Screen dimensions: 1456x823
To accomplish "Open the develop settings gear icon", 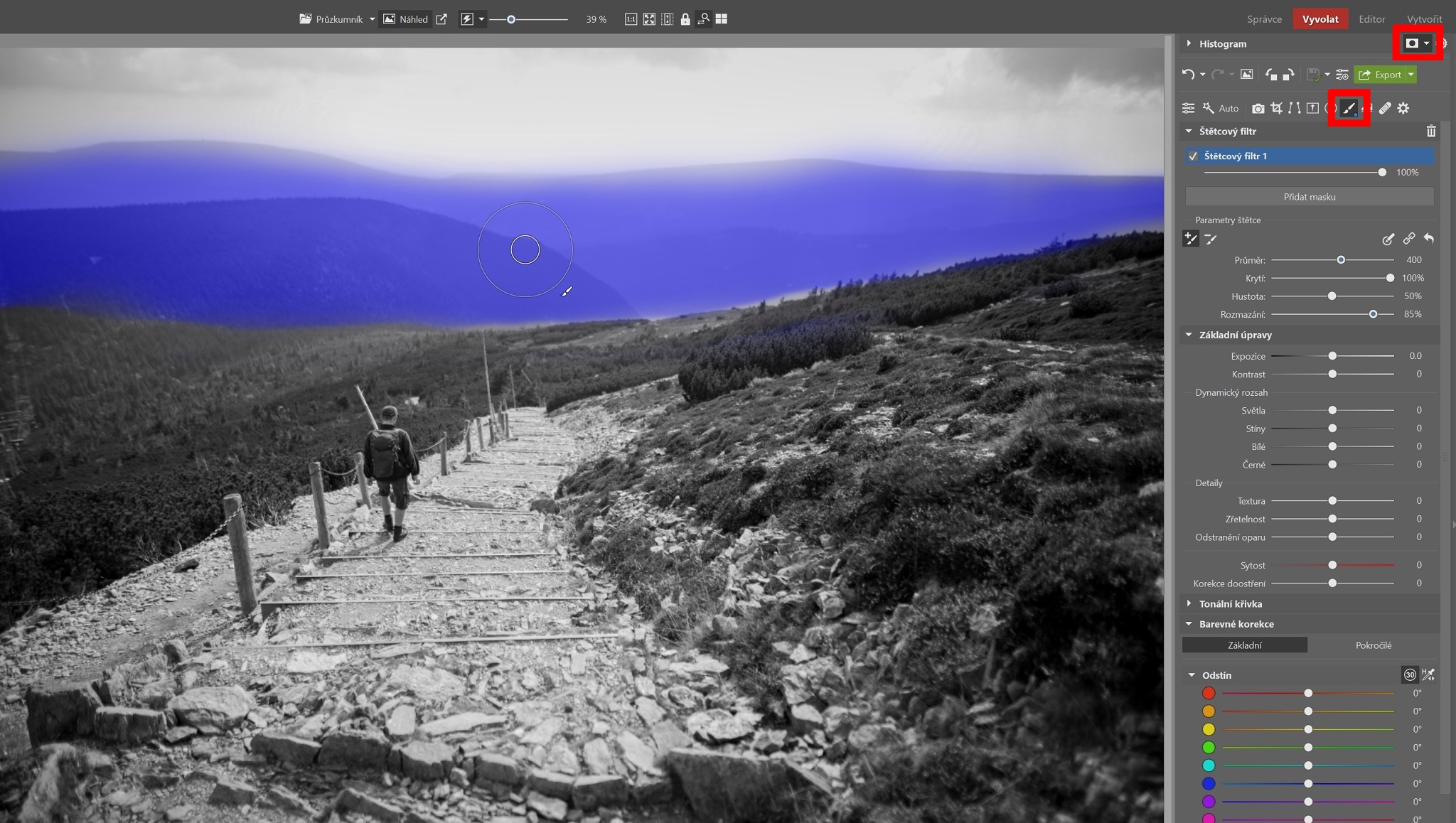I will [x=1403, y=108].
